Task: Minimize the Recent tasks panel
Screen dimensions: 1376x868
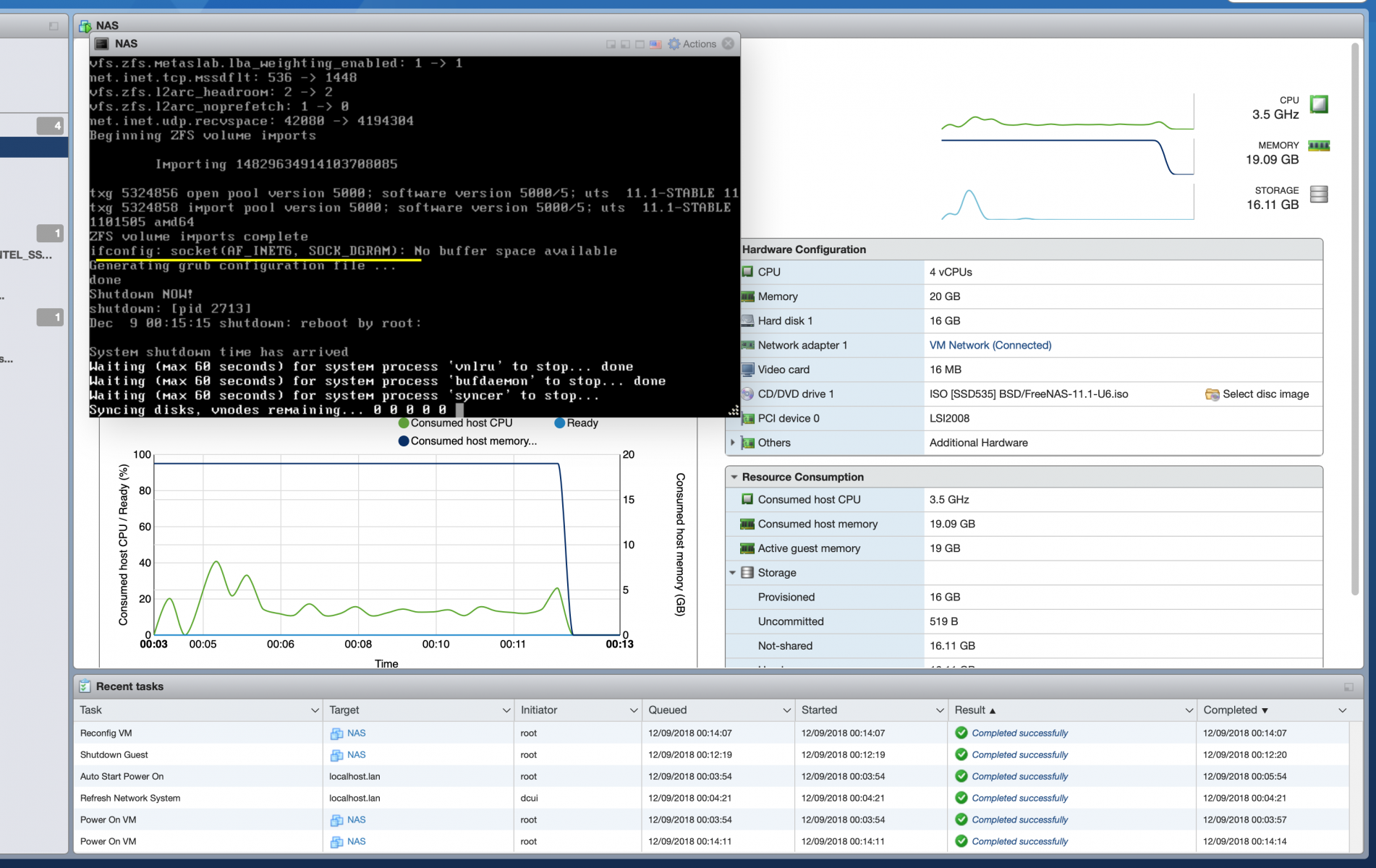Action: pos(1349,686)
